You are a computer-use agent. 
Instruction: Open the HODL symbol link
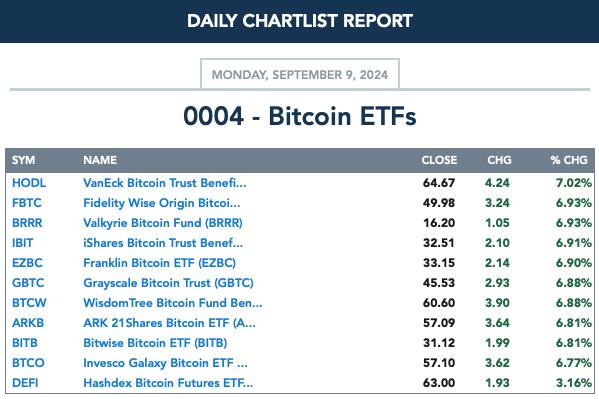pyautogui.click(x=29, y=183)
